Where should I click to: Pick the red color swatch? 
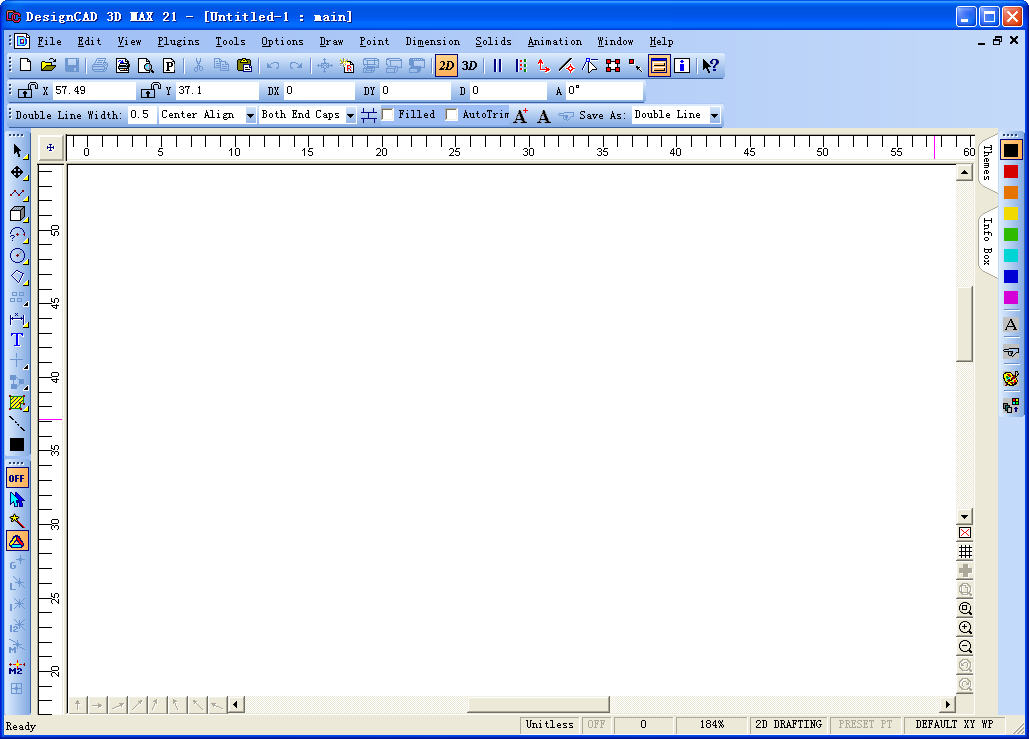point(1011,172)
